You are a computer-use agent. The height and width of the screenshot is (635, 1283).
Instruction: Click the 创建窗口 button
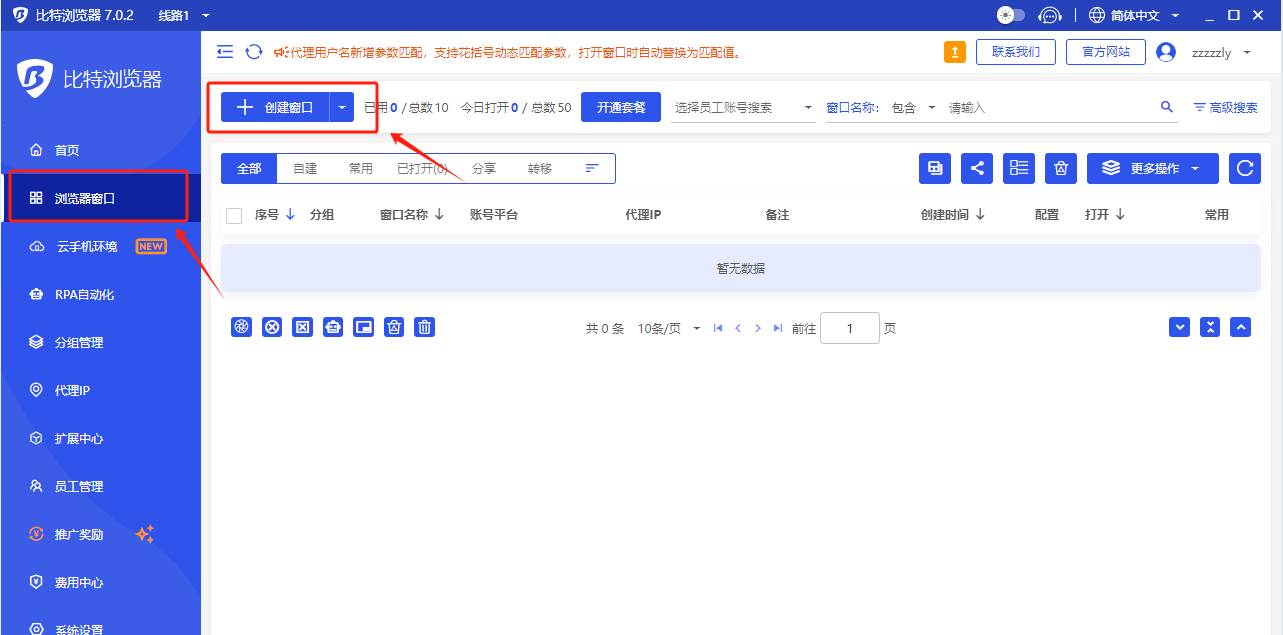point(275,107)
